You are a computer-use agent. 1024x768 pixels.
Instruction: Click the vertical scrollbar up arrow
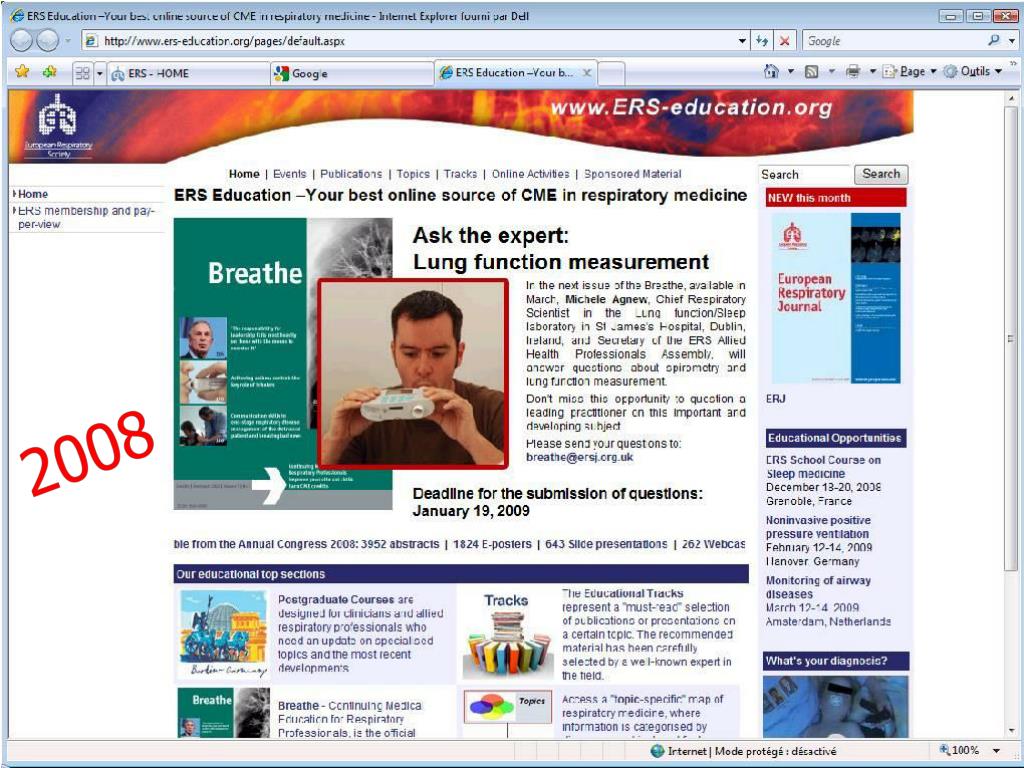pyautogui.click(x=1011, y=98)
